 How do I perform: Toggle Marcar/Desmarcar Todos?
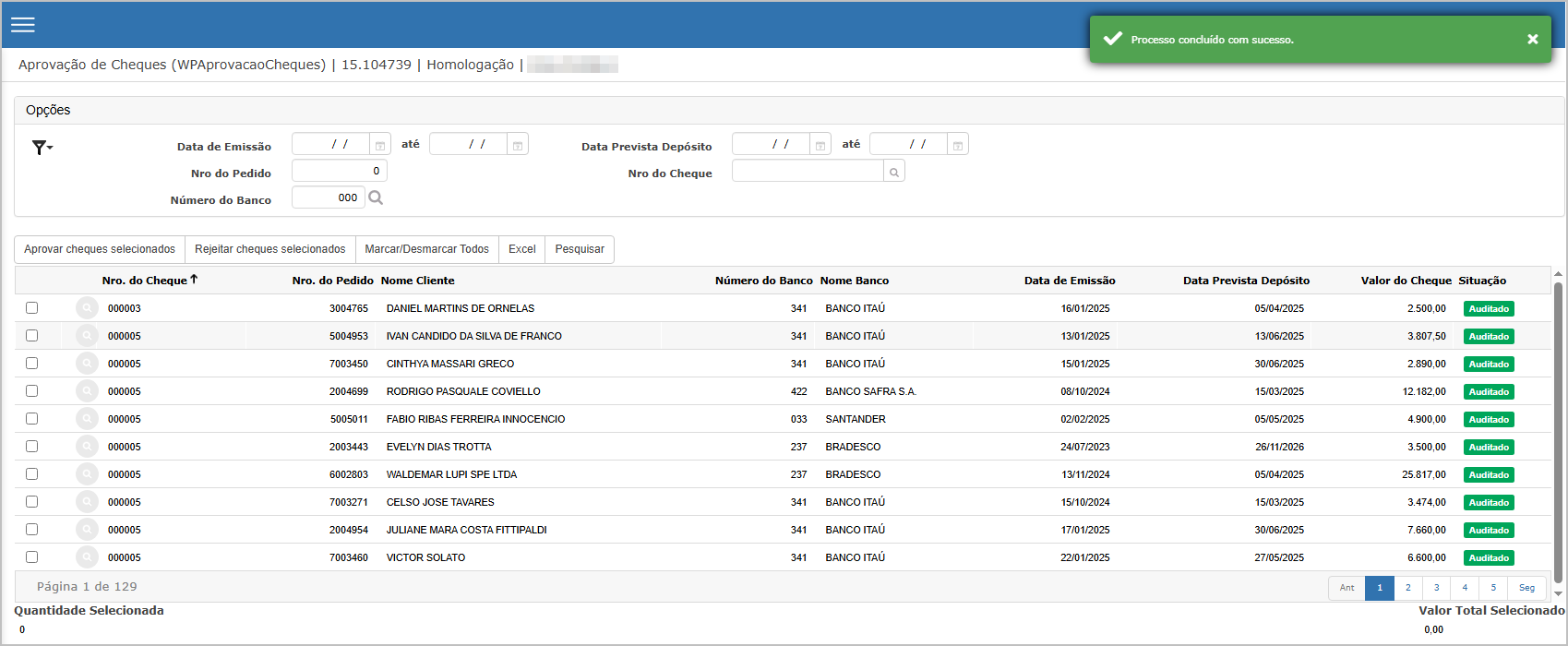click(x=427, y=249)
